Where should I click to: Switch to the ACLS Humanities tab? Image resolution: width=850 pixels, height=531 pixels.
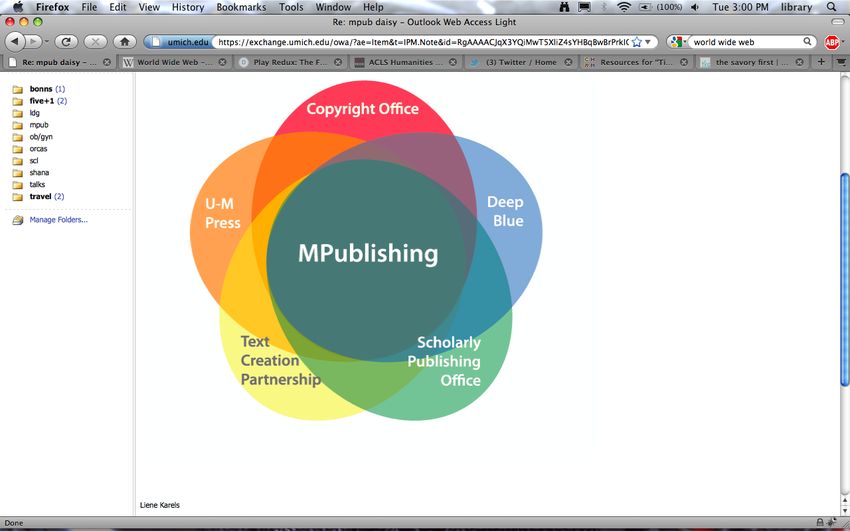405,62
